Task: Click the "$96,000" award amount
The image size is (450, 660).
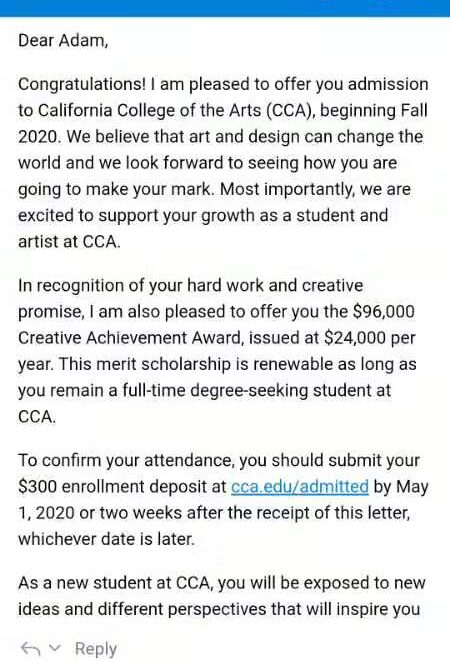Action: (383, 311)
